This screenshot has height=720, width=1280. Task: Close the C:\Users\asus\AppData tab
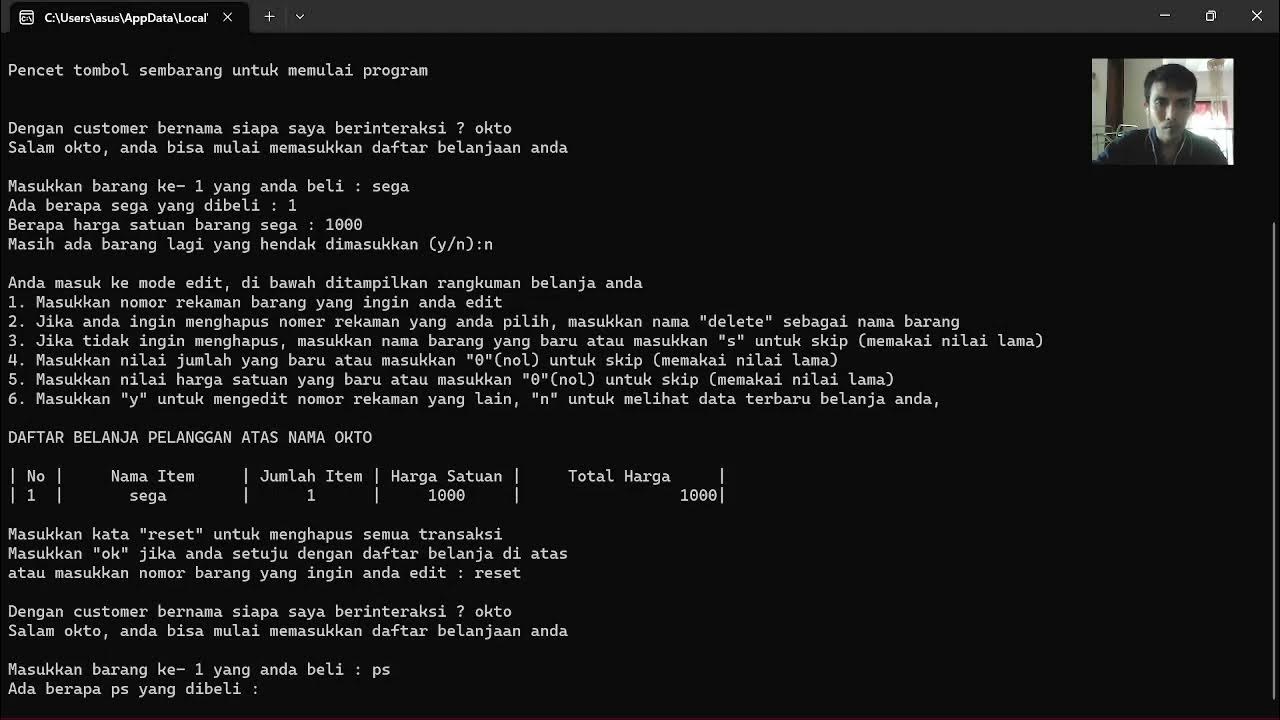(228, 17)
